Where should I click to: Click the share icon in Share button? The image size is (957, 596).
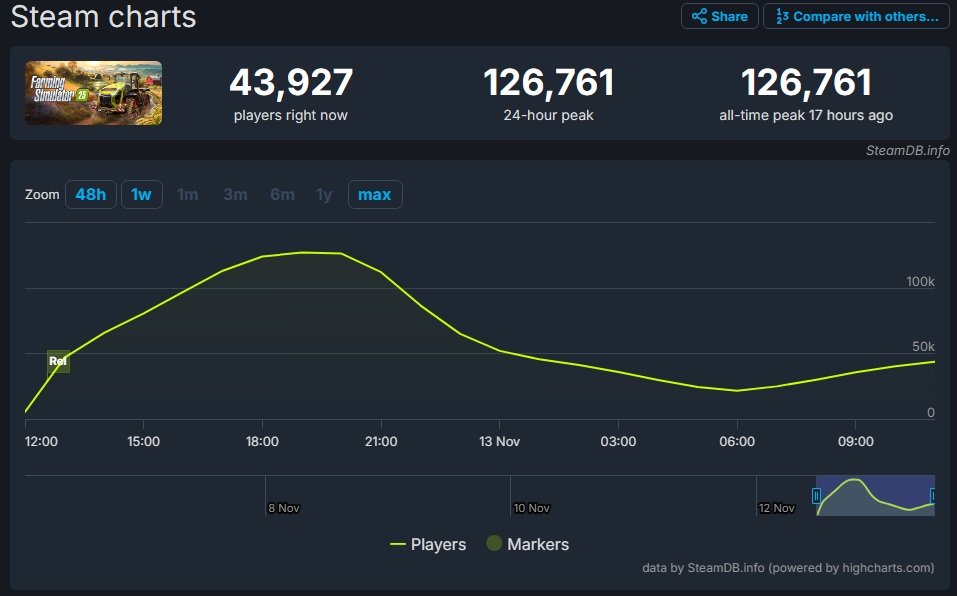pyautogui.click(x=699, y=16)
